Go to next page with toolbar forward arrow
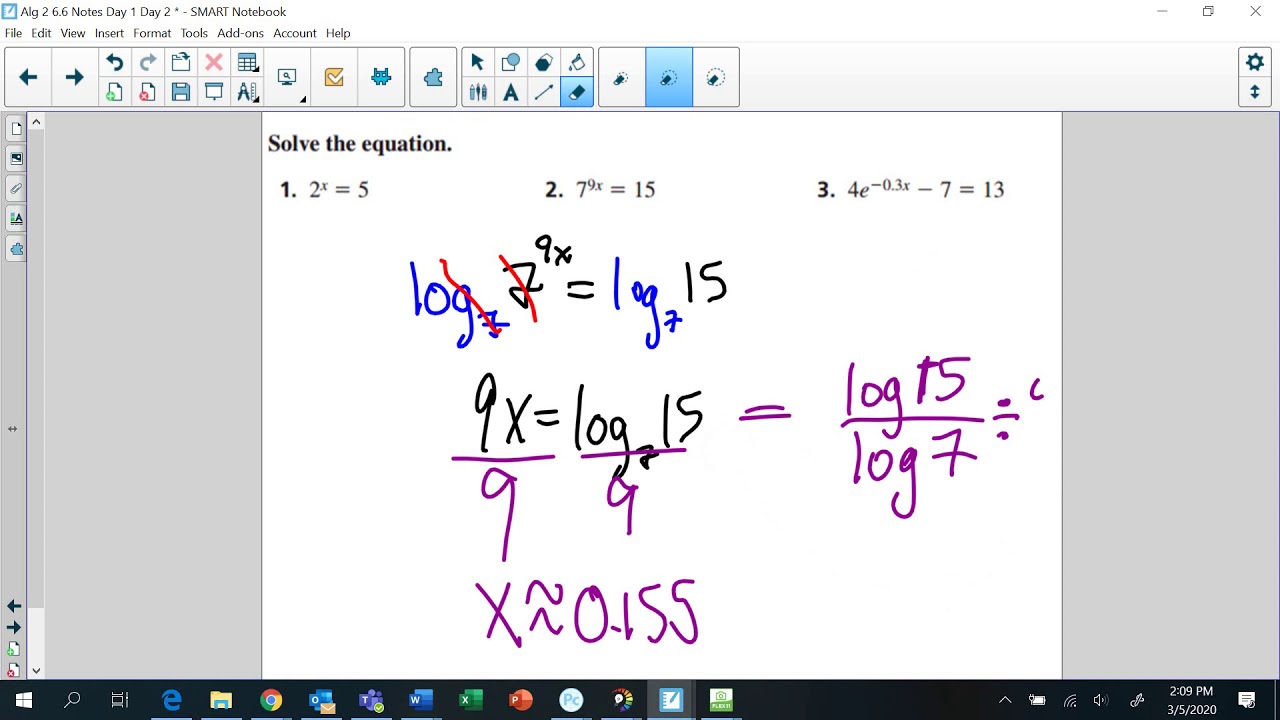This screenshot has height=720, width=1280. point(74,77)
